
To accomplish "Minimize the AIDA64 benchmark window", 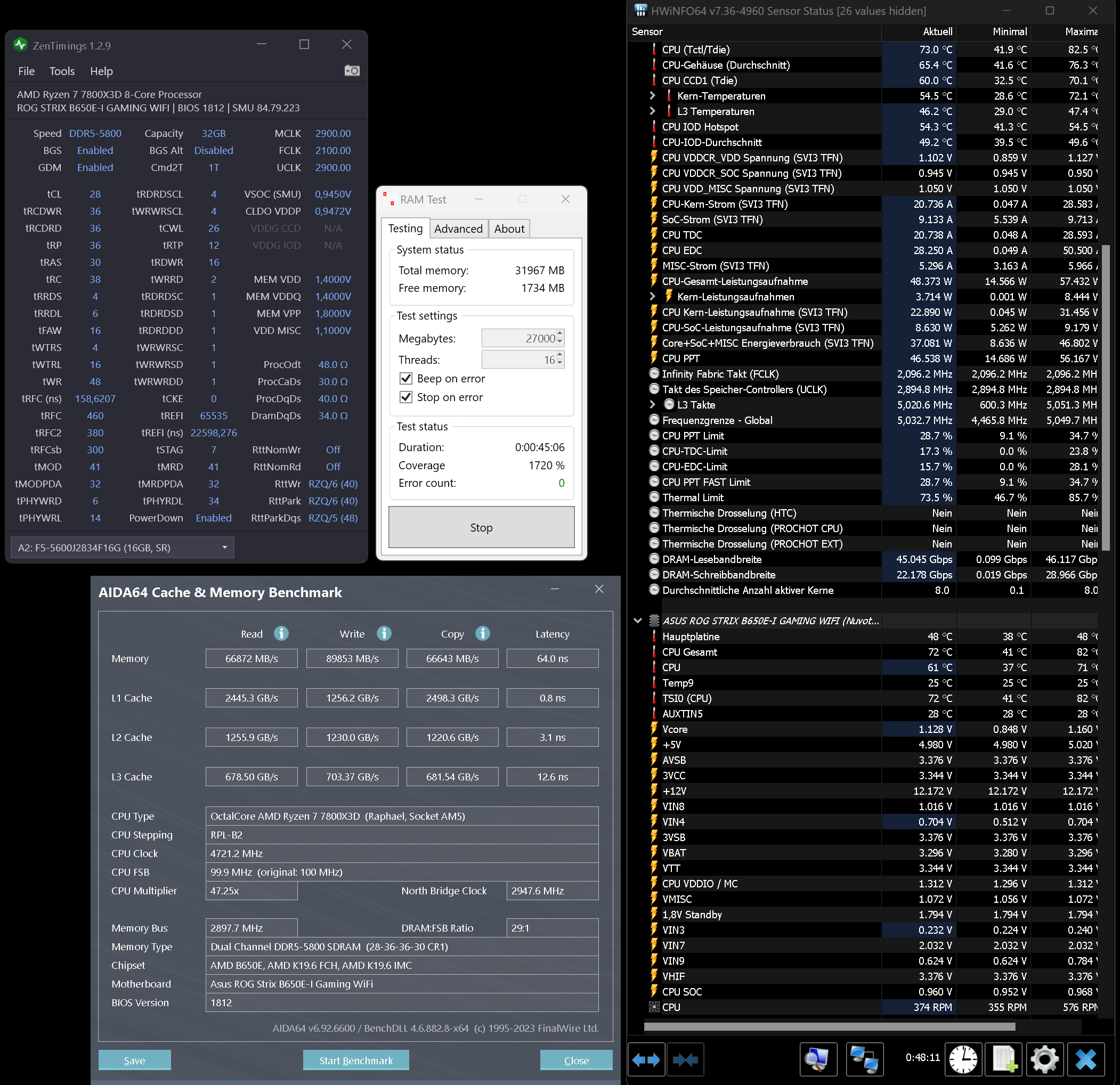I will pyautogui.click(x=554, y=589).
